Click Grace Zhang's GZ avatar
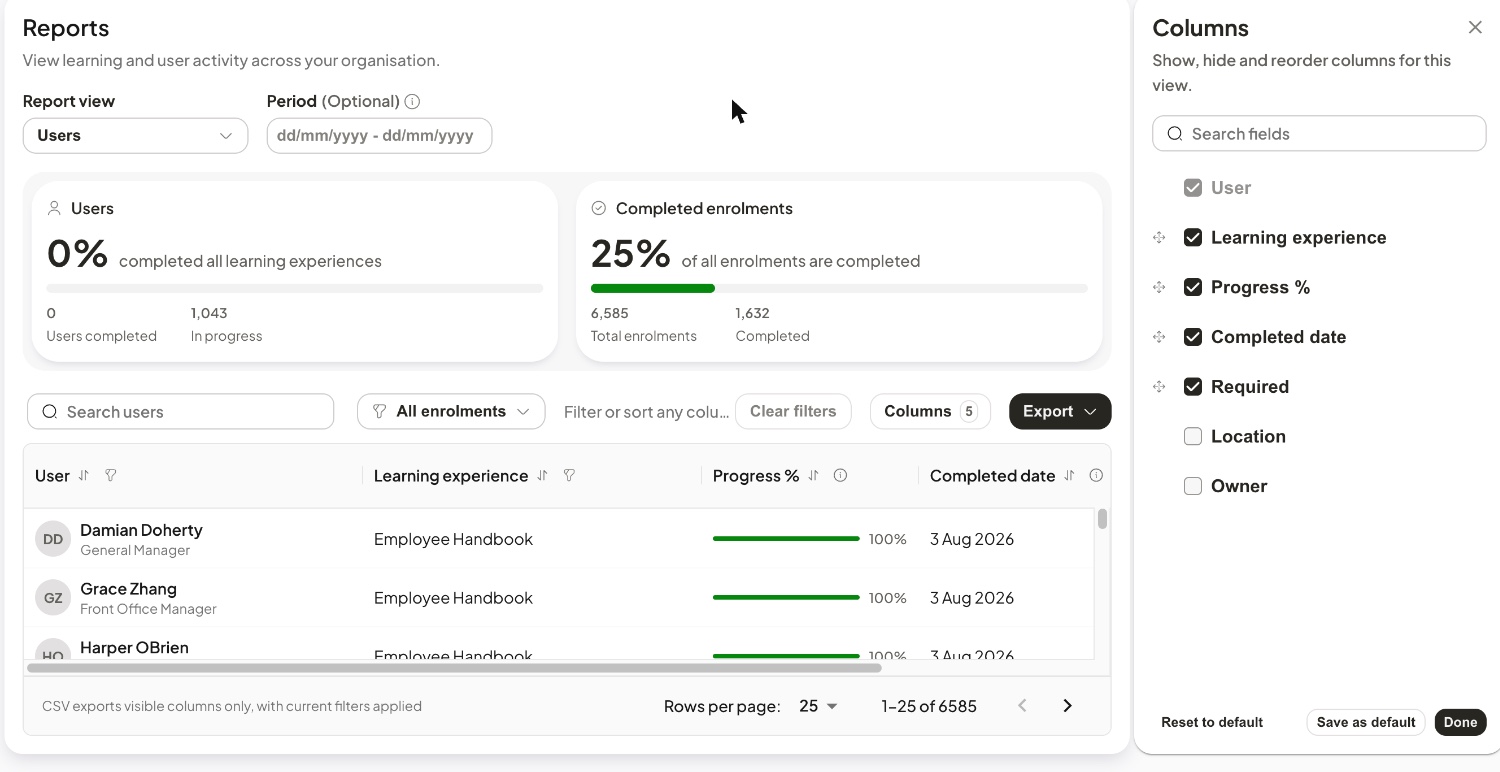Viewport: 1500px width, 772px height. pyautogui.click(x=53, y=598)
